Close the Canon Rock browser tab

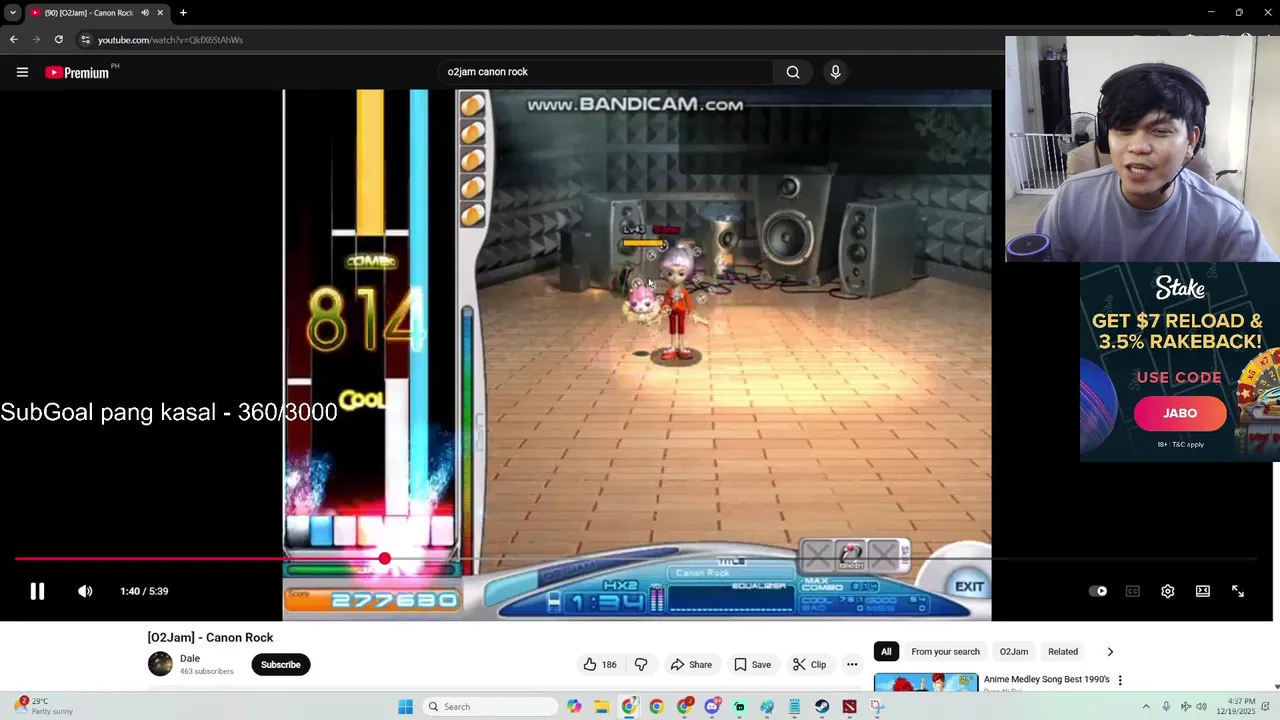[x=160, y=13]
